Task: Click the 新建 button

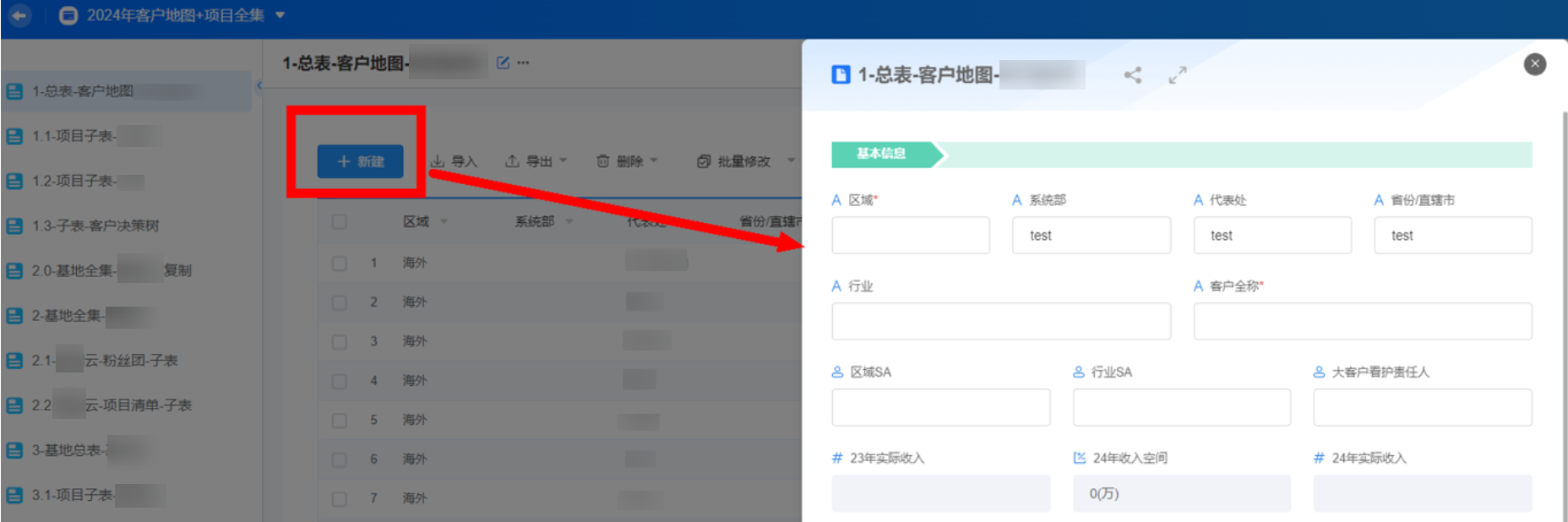Action: pyautogui.click(x=360, y=161)
